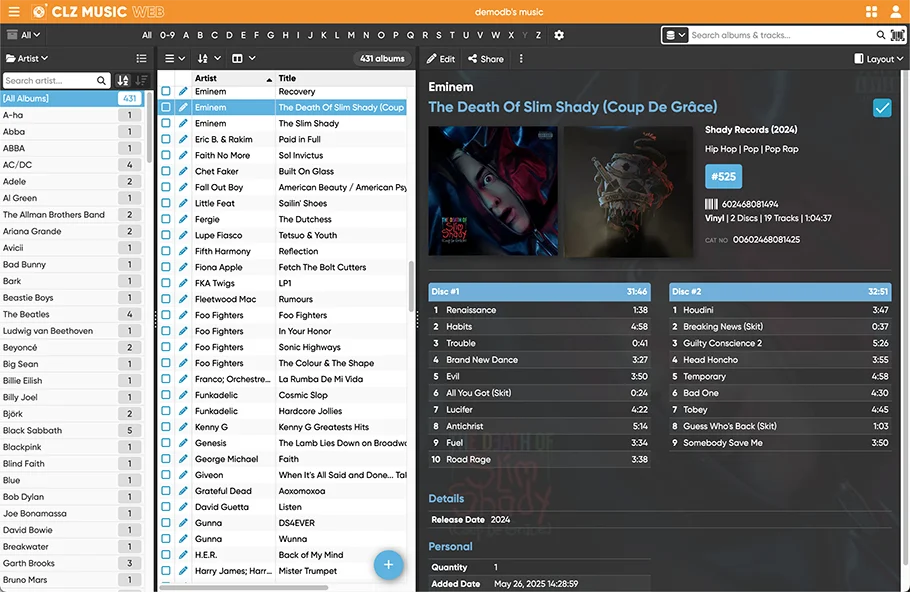Click the pencil icon for Grateful Dead

pyautogui.click(x=183, y=490)
